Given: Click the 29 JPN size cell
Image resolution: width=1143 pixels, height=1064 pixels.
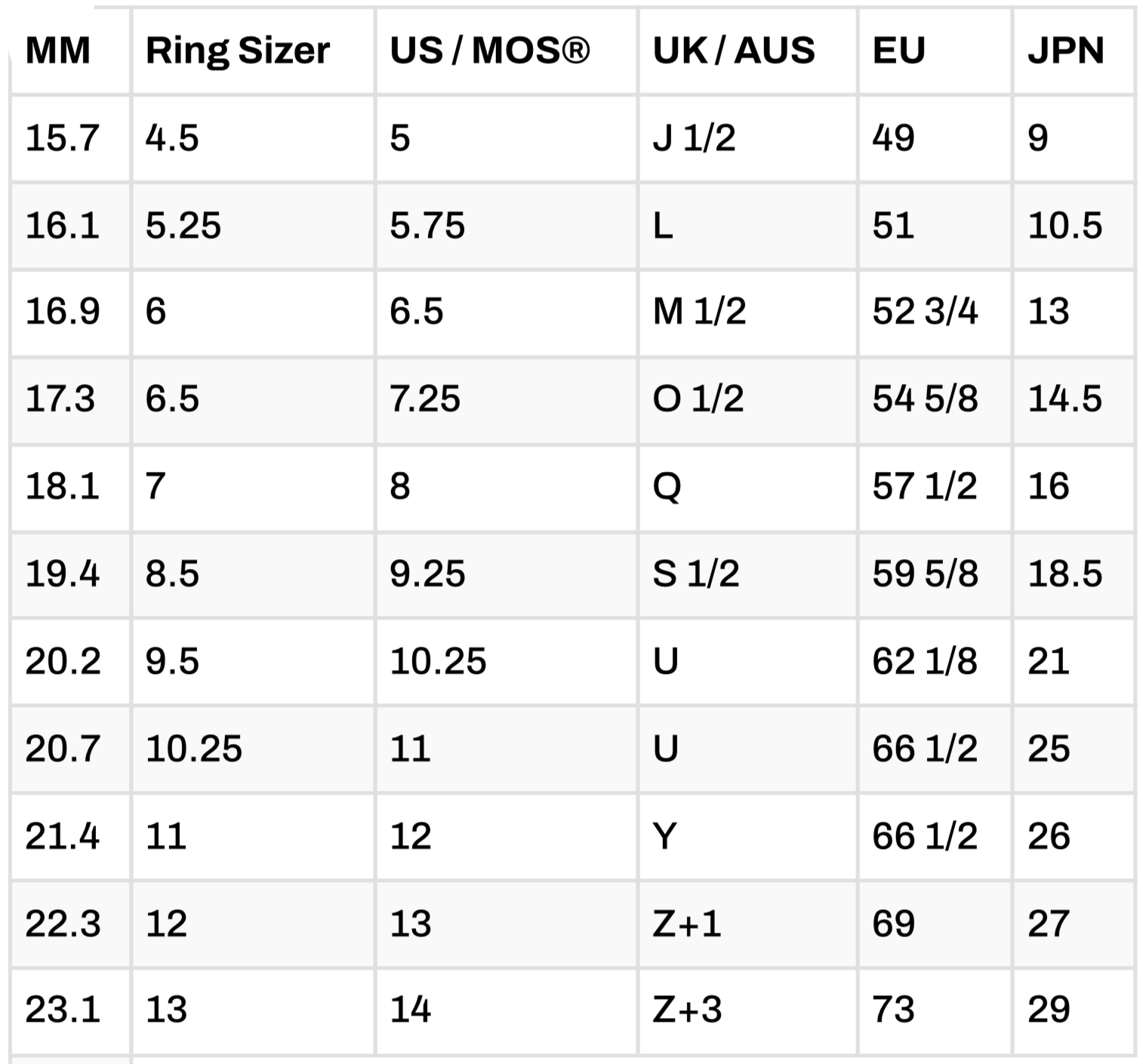Looking at the screenshot, I should click(1049, 1010).
